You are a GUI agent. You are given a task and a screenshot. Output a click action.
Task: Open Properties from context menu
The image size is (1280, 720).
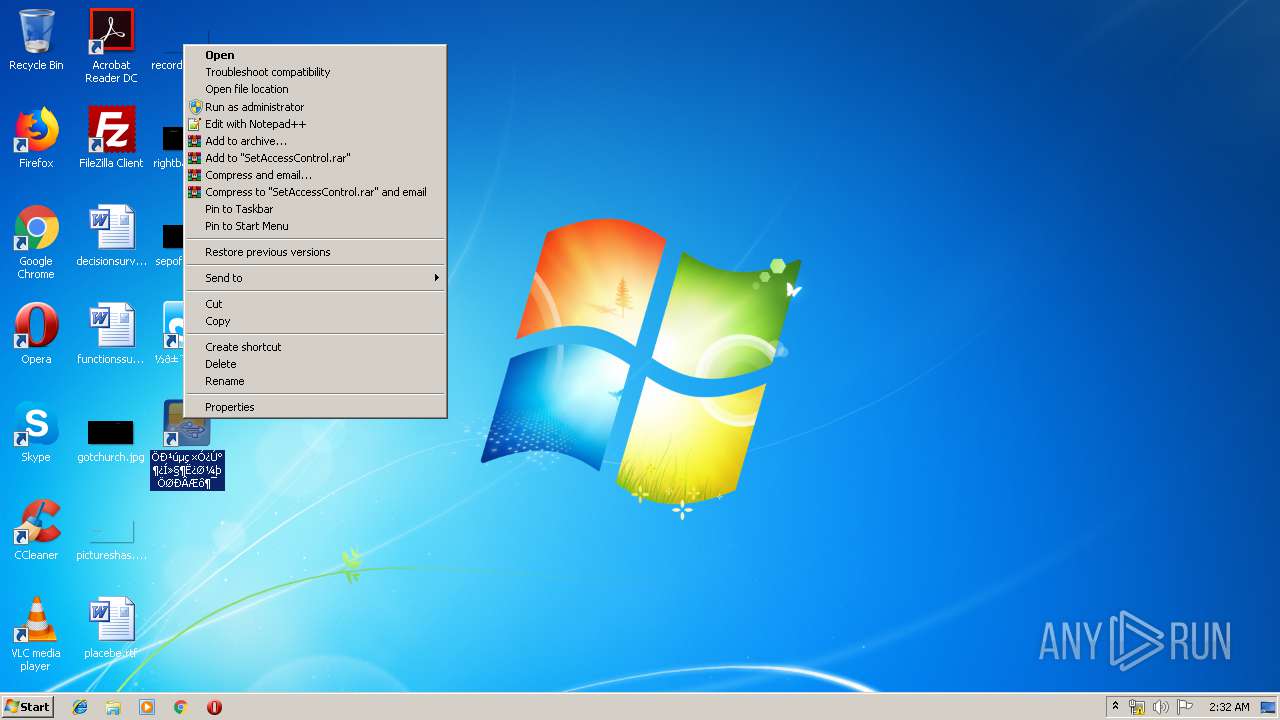pyautogui.click(x=315, y=407)
